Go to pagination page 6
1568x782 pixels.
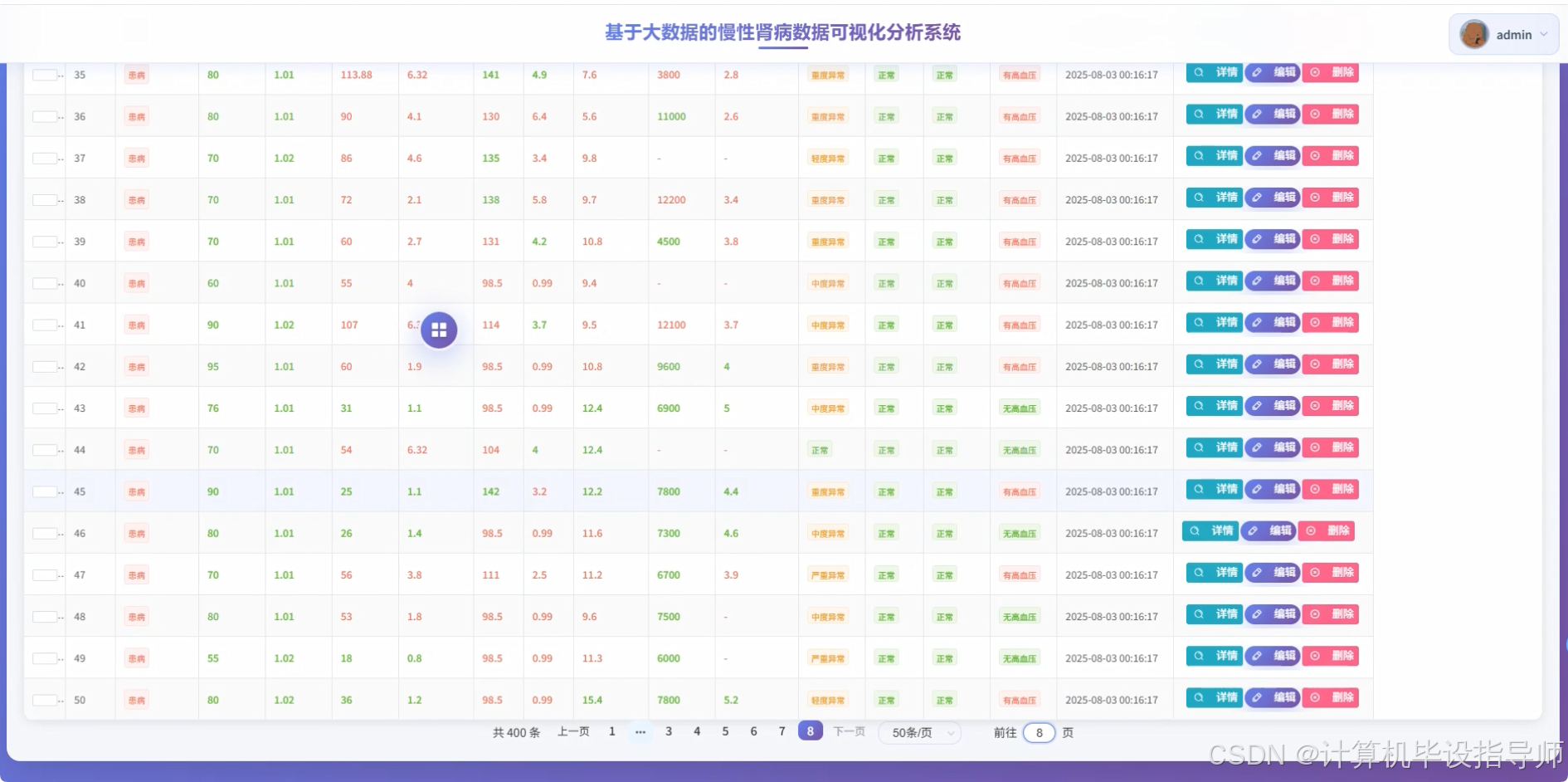pyautogui.click(x=753, y=731)
